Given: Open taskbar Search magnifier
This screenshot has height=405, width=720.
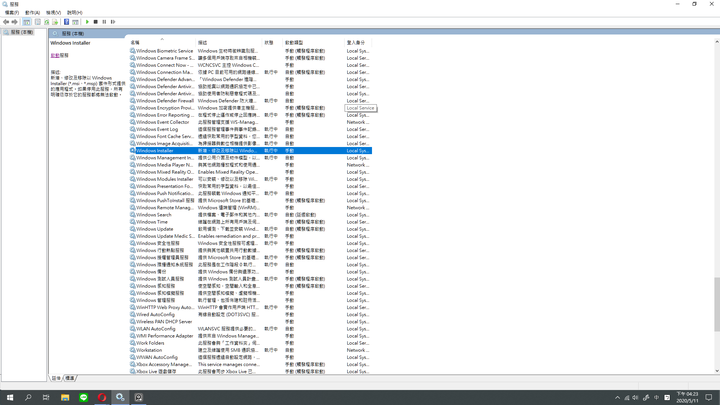Looking at the screenshot, I should click(x=28, y=397).
